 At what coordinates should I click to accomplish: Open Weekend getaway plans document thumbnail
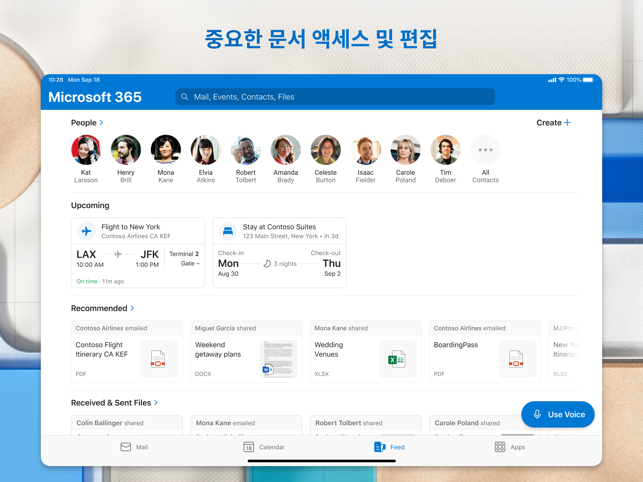(x=279, y=359)
